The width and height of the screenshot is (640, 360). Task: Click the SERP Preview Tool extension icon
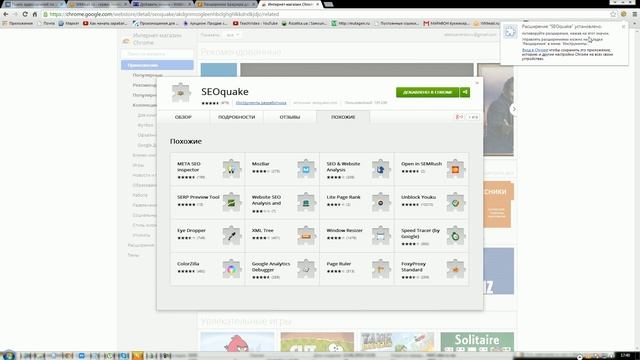point(231,202)
